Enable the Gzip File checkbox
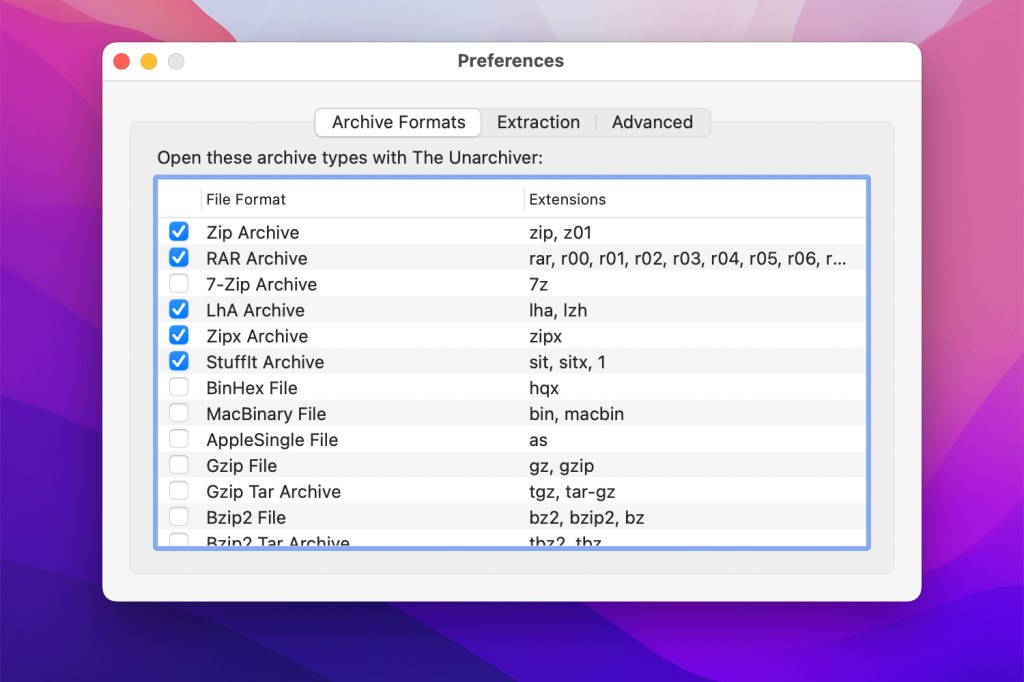Image resolution: width=1024 pixels, height=682 pixels. point(179,465)
